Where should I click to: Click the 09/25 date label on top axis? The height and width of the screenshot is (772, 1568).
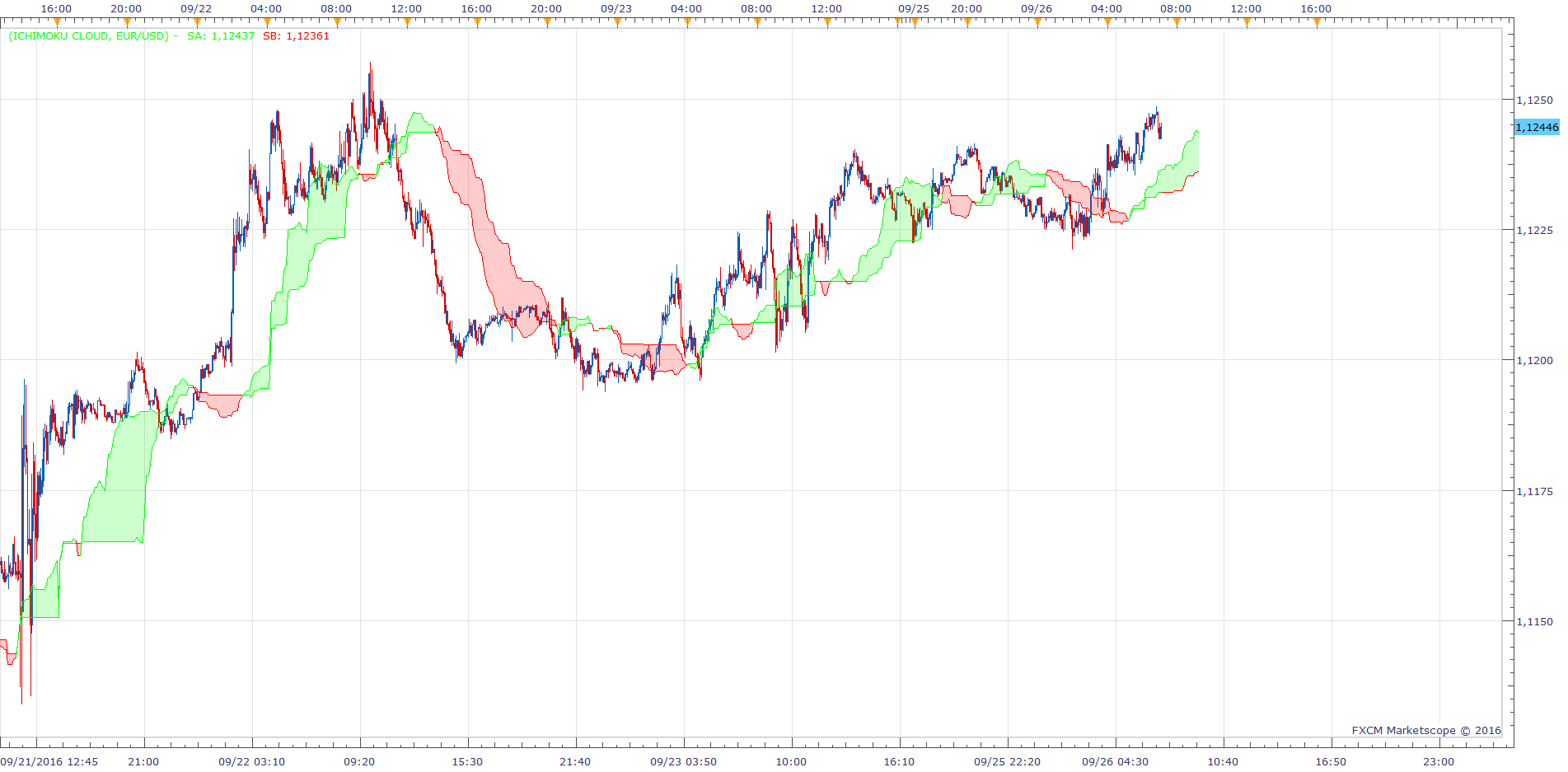[914, 8]
